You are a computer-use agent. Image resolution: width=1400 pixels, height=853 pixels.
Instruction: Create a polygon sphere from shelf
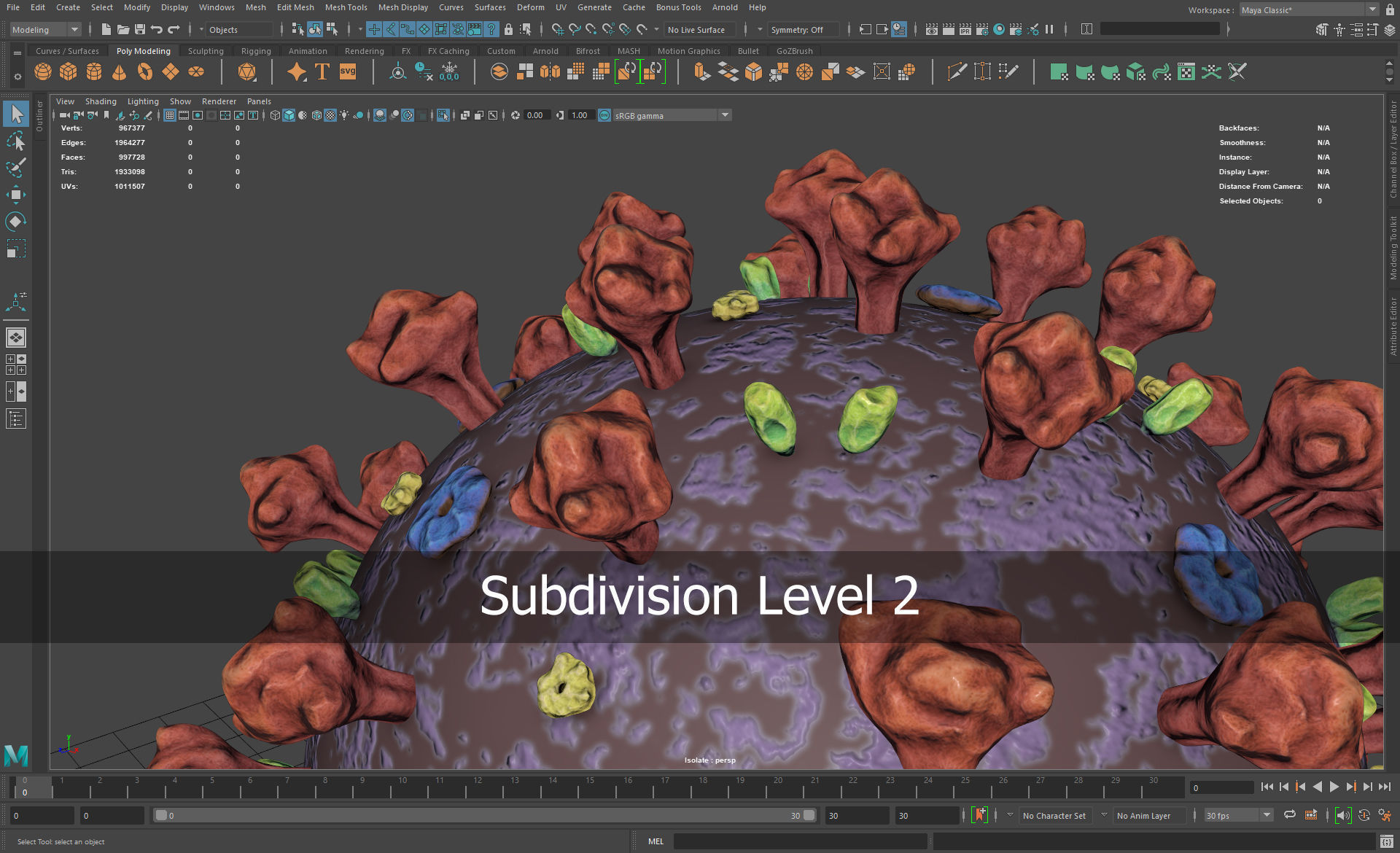click(x=43, y=72)
